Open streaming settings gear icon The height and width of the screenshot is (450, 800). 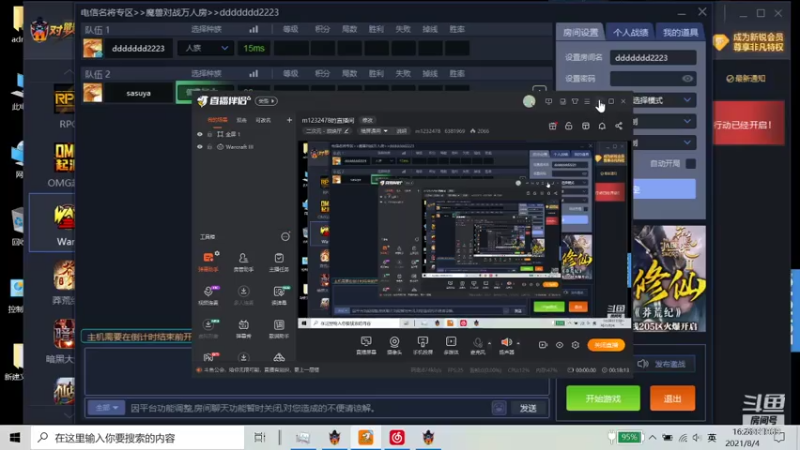[x=576, y=345]
